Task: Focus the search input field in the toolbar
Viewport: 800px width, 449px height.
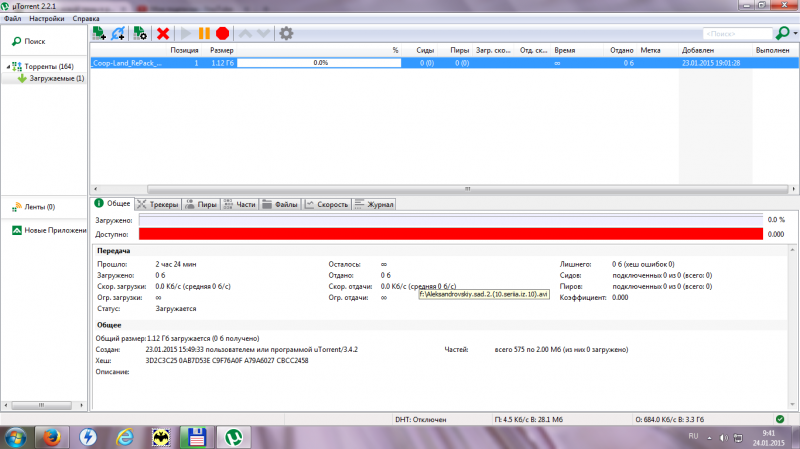Action: (x=737, y=34)
